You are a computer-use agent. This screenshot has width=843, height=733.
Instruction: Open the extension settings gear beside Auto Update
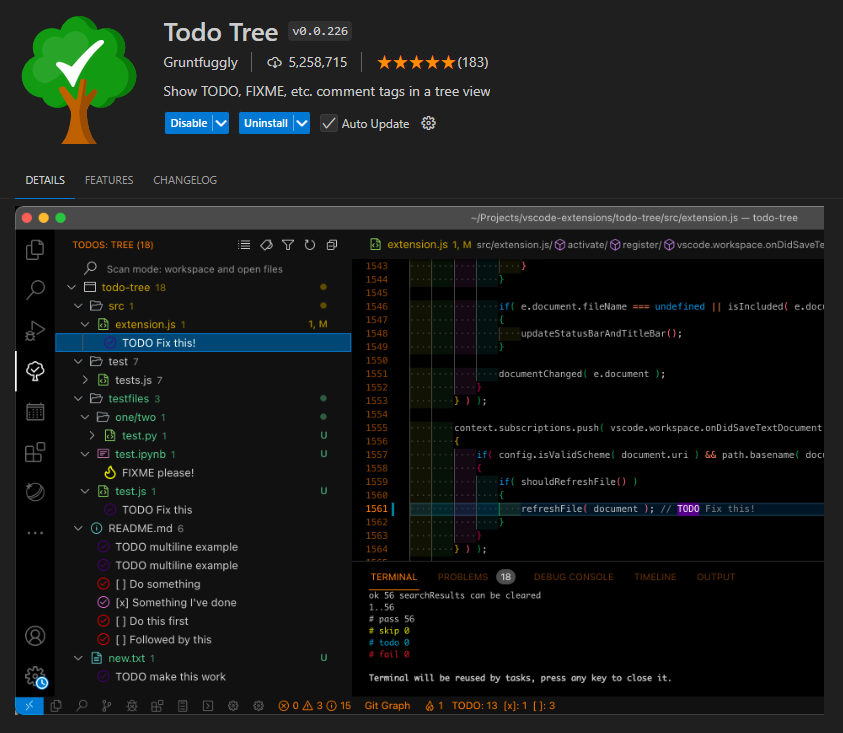click(428, 123)
